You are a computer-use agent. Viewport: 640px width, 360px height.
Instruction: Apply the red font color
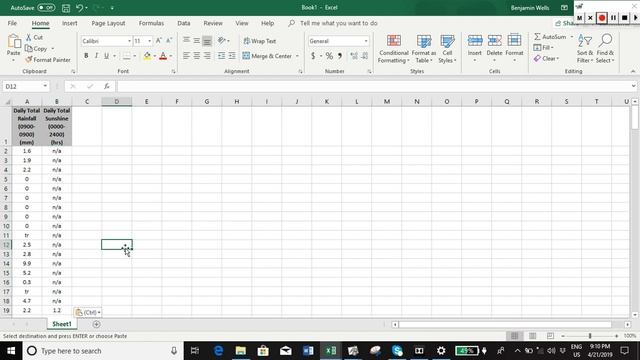point(163,56)
